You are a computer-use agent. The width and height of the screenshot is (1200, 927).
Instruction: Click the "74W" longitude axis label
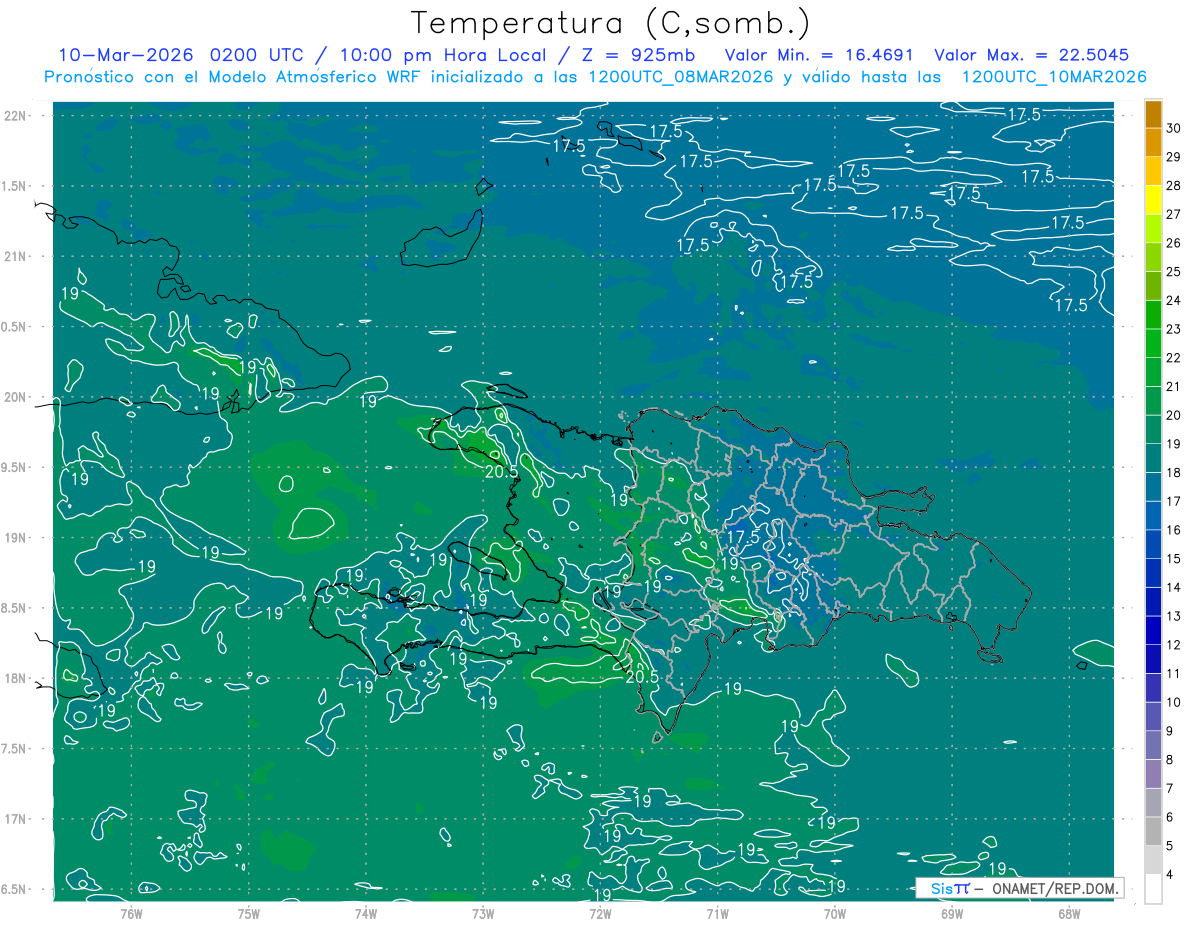click(365, 913)
